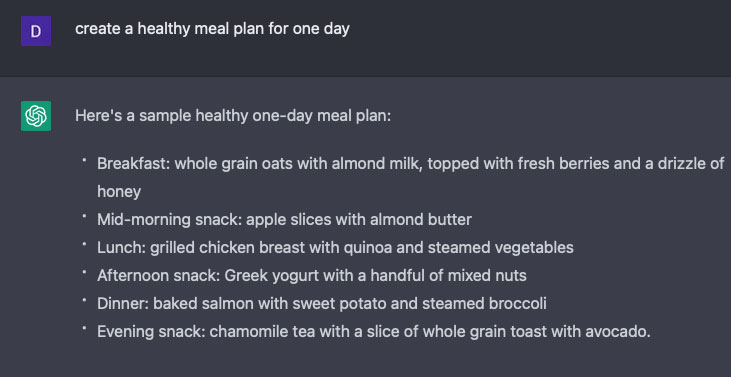
Task: Click the word 'Breakfast' in the list
Action: click(x=132, y=164)
